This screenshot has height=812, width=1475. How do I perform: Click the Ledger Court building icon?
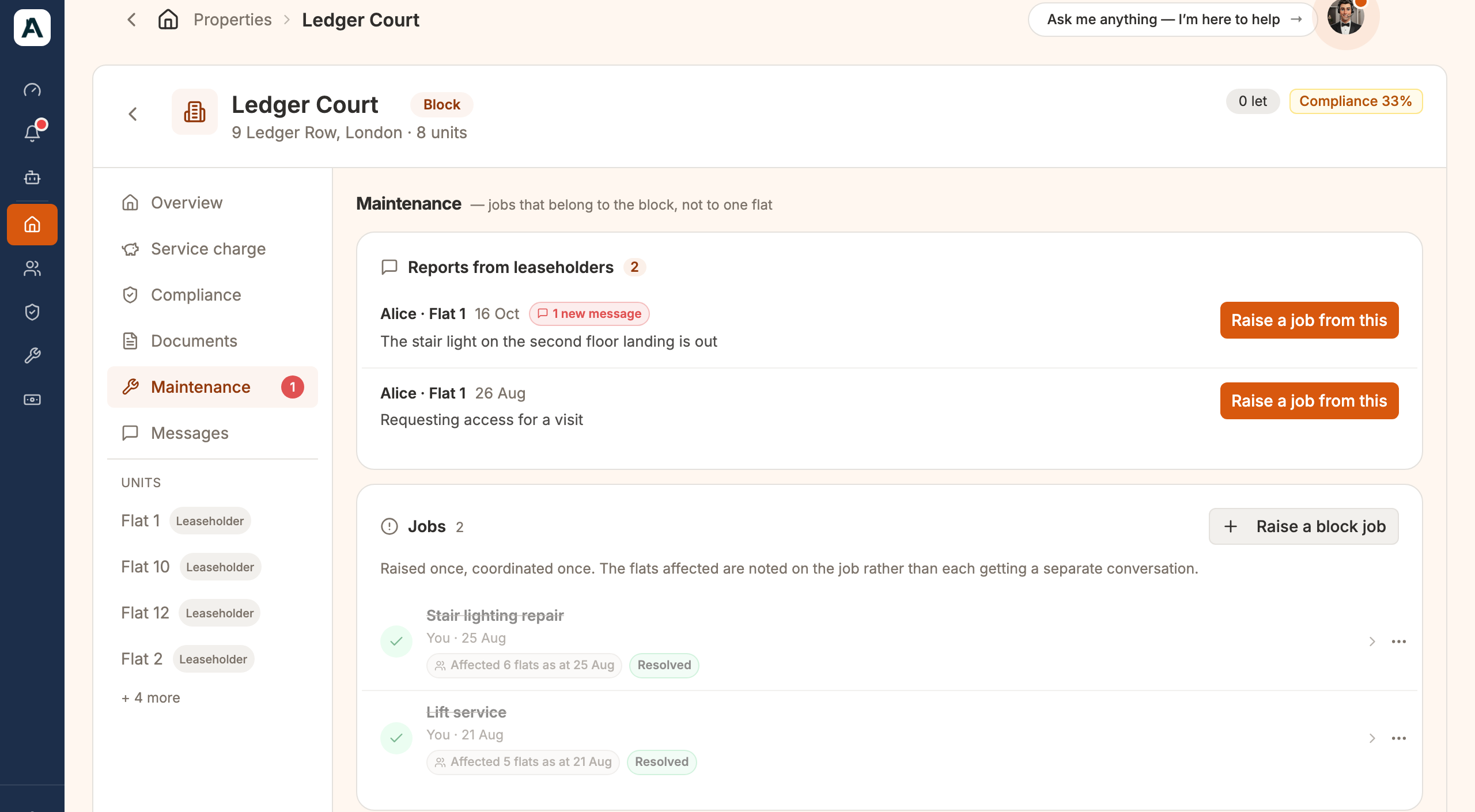(x=195, y=112)
